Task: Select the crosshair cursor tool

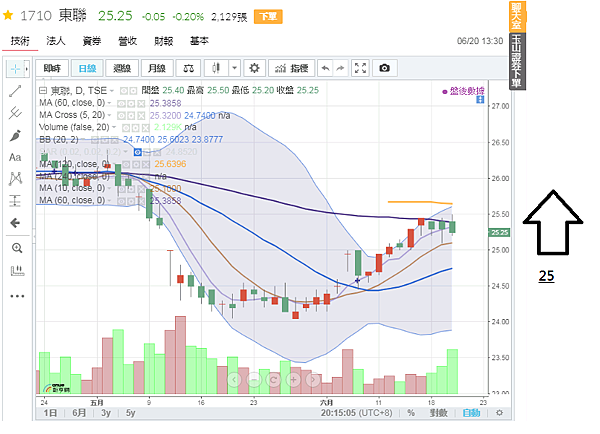Action: point(15,69)
